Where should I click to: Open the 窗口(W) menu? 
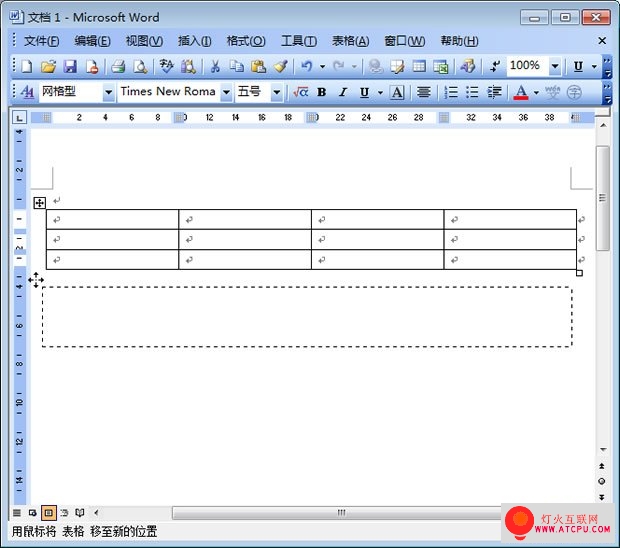click(x=405, y=41)
